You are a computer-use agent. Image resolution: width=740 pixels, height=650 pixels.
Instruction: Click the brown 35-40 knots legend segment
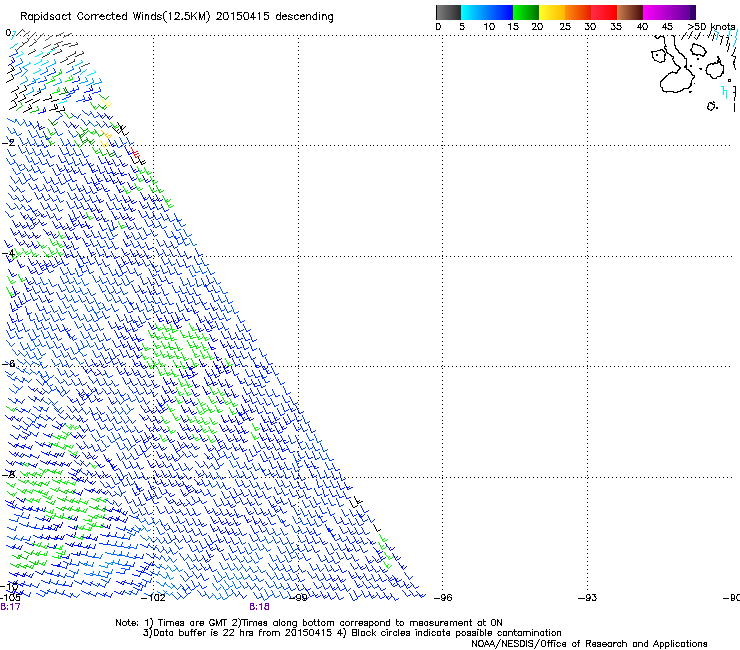630,12
